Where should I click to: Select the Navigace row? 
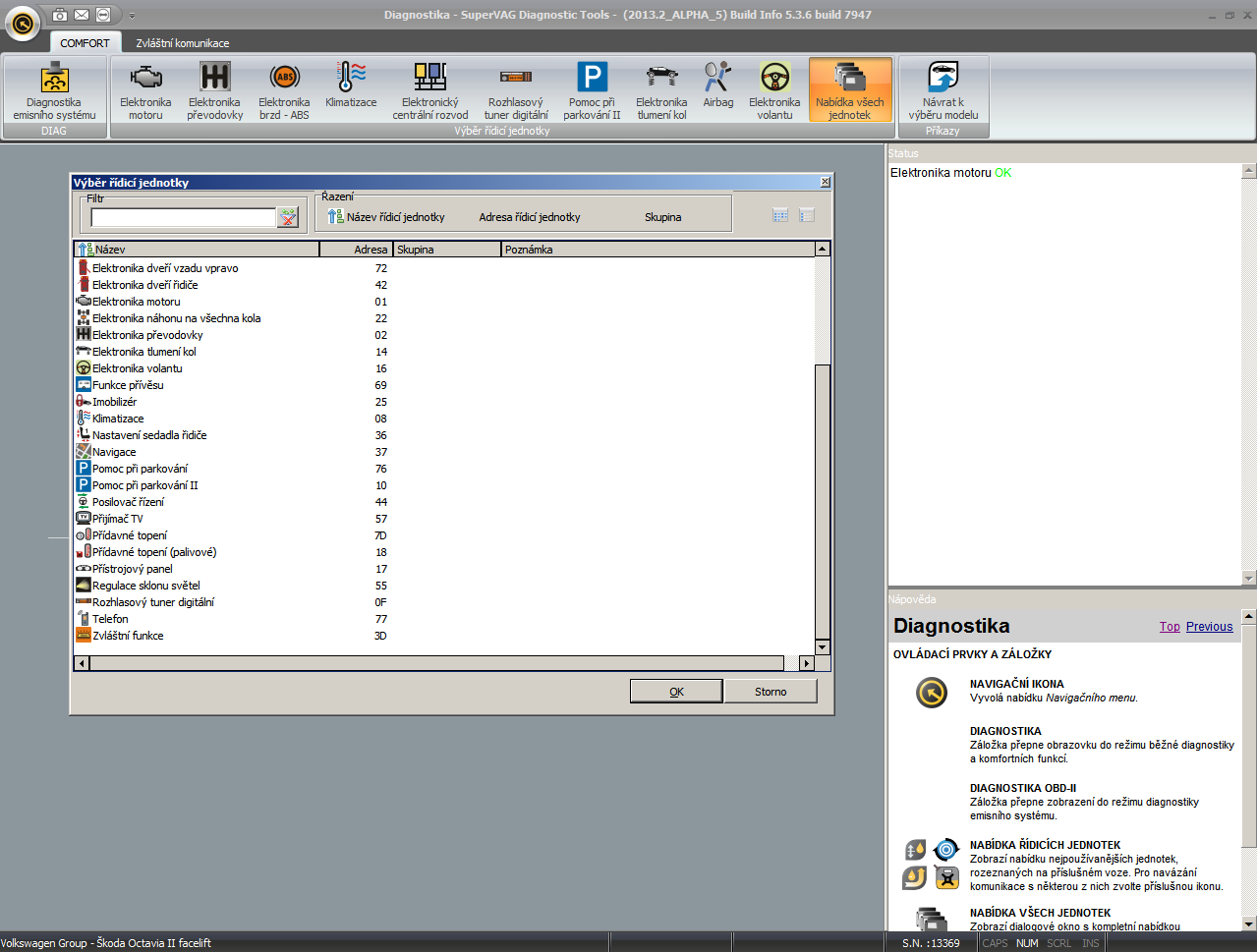[445, 452]
